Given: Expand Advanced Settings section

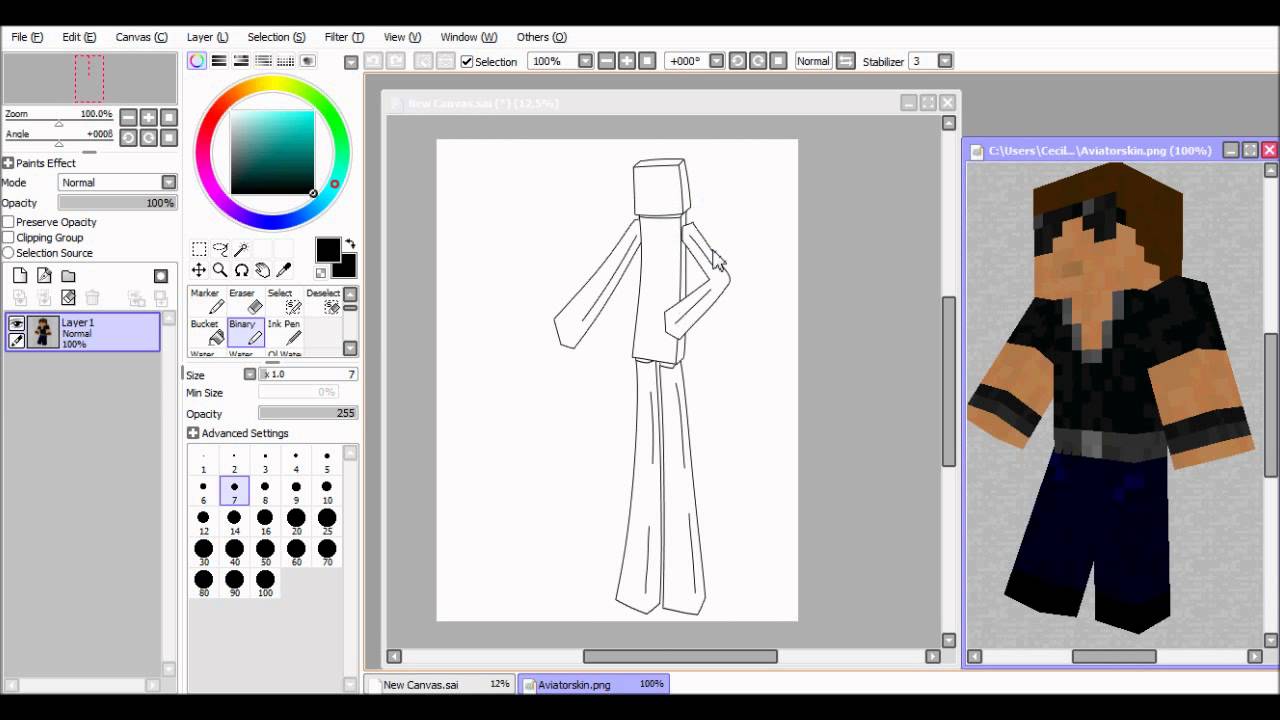Looking at the screenshot, I should coord(193,433).
